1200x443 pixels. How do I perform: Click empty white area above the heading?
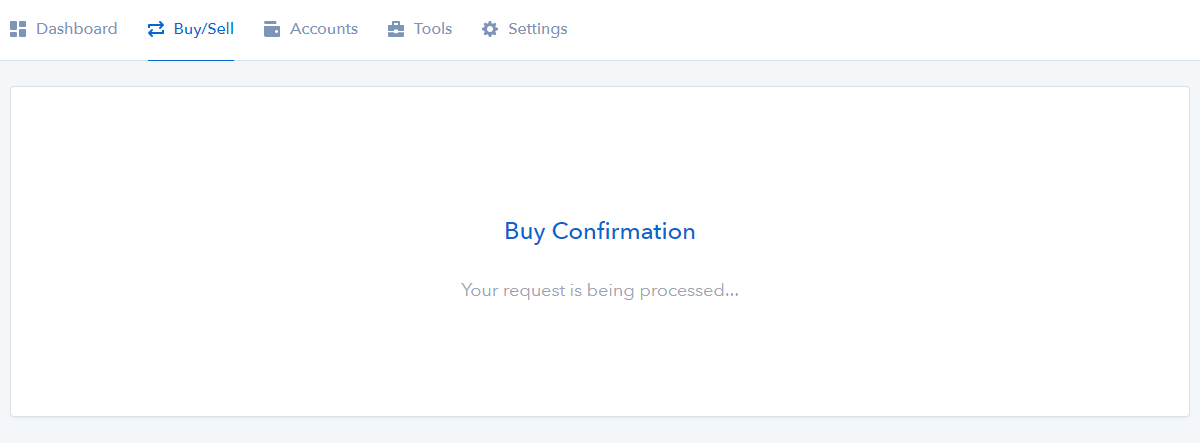click(600, 150)
